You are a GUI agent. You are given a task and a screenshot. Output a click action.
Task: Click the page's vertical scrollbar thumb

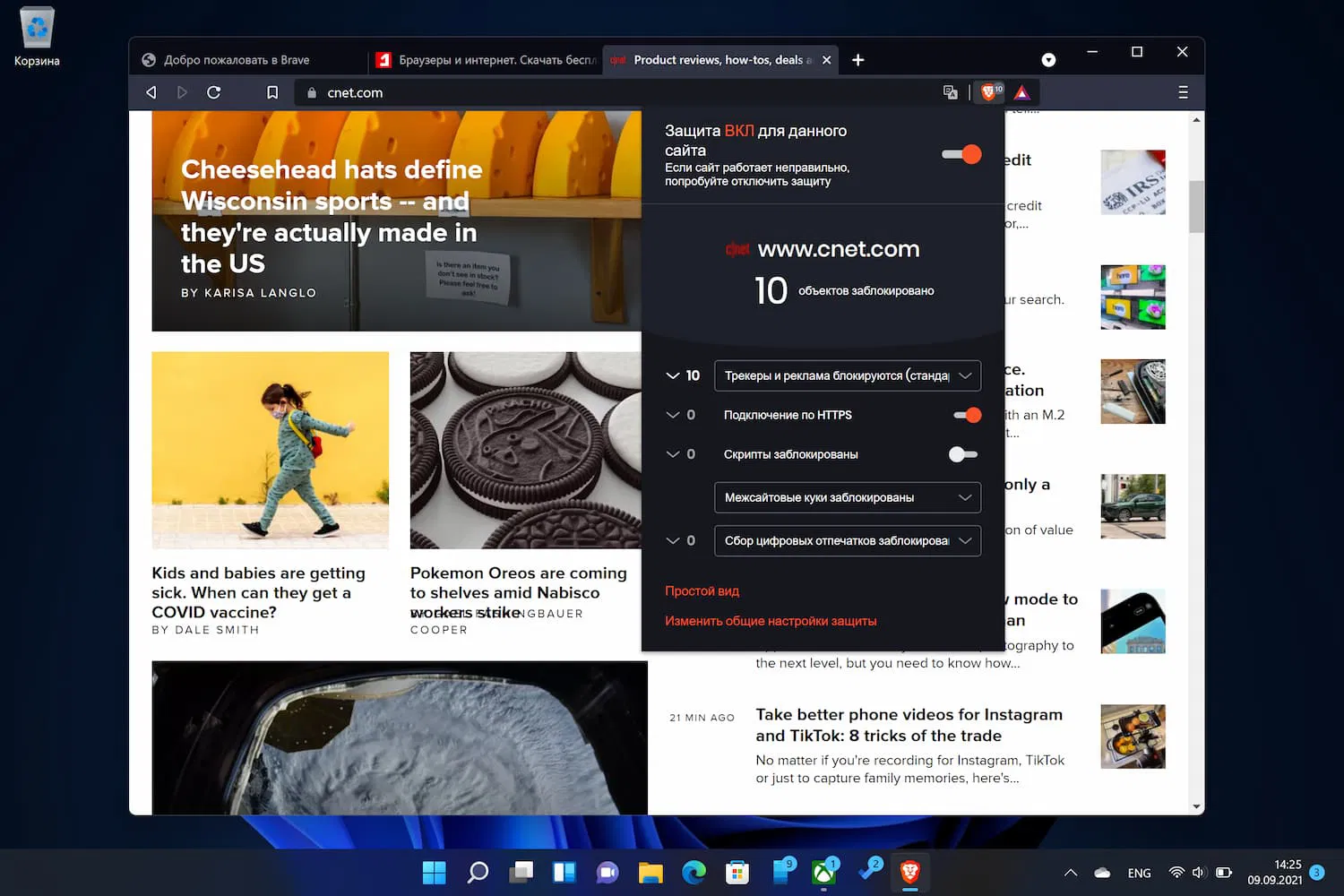click(1196, 207)
